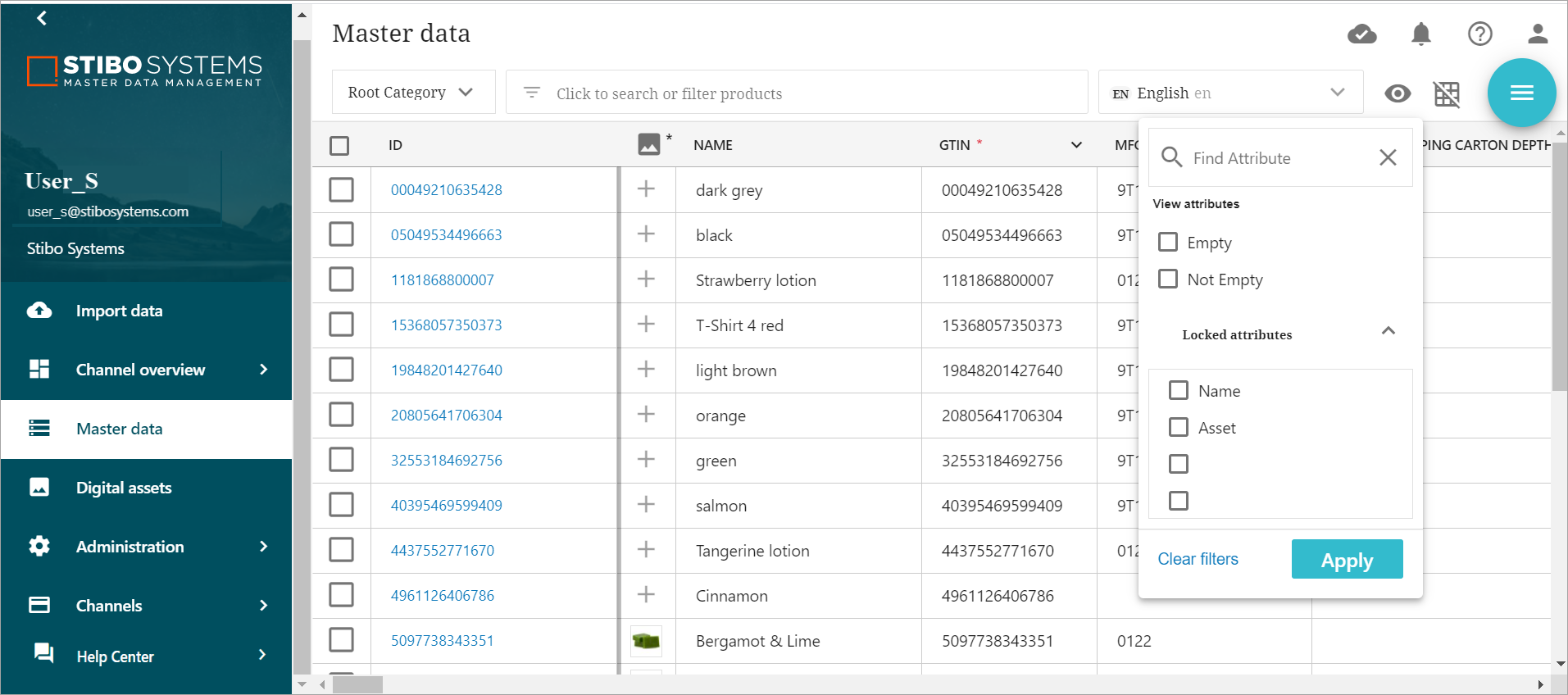This screenshot has width=1568, height=695.
Task: Tick the Name locked attribute checkbox
Action: (x=1179, y=391)
